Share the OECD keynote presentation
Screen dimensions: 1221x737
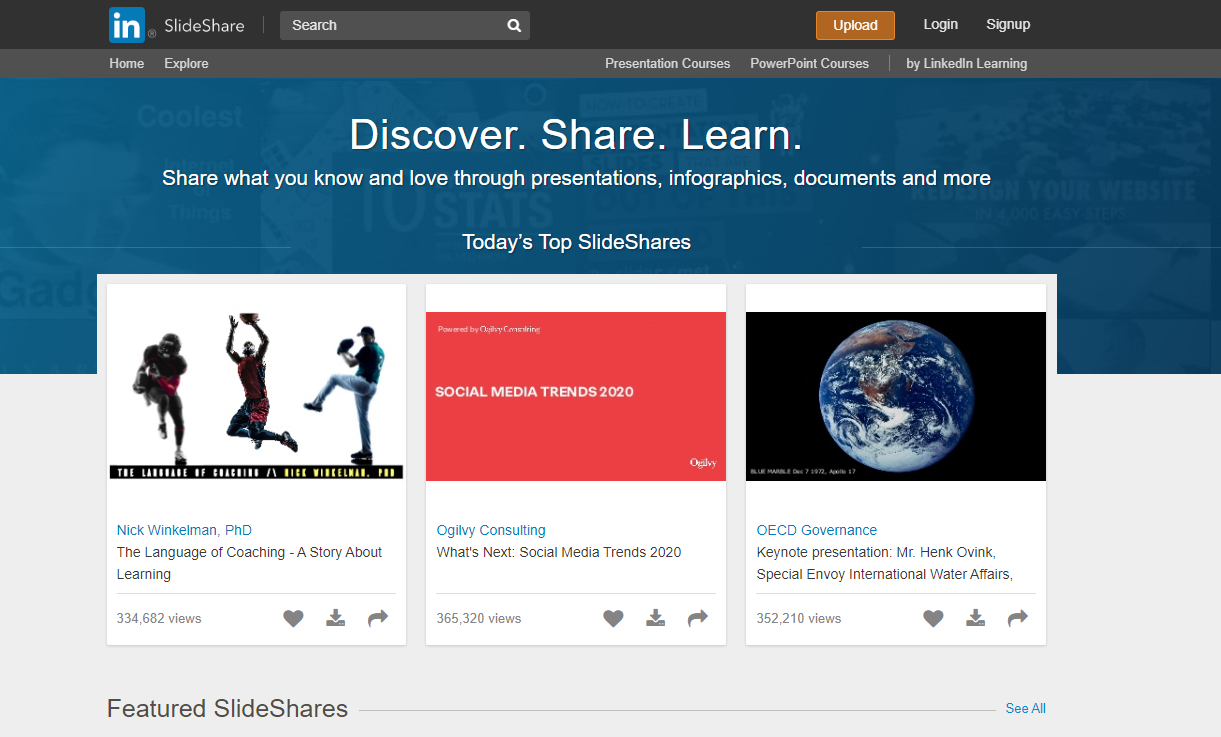pyautogui.click(x=1017, y=618)
